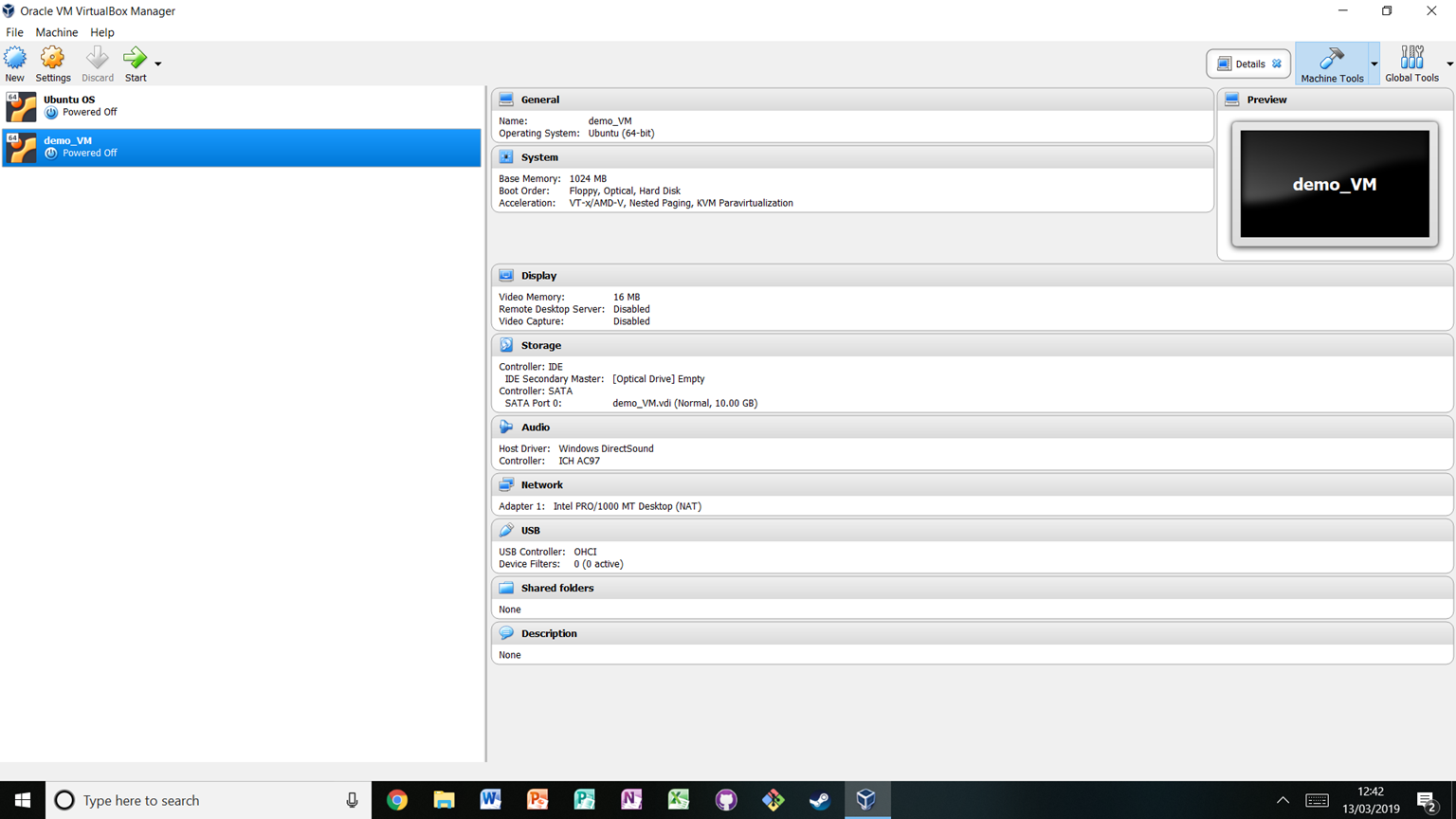Click the USB section icon

pos(505,530)
